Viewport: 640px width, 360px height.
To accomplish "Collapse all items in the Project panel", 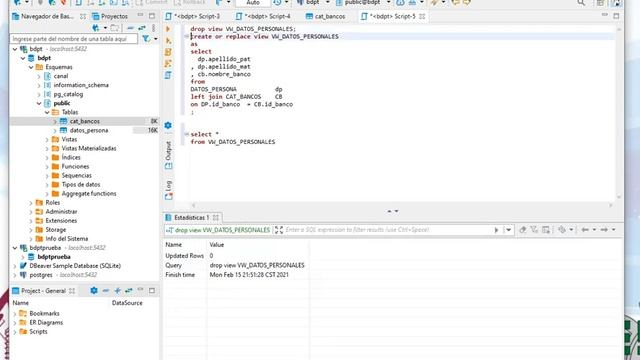I will coord(106,290).
